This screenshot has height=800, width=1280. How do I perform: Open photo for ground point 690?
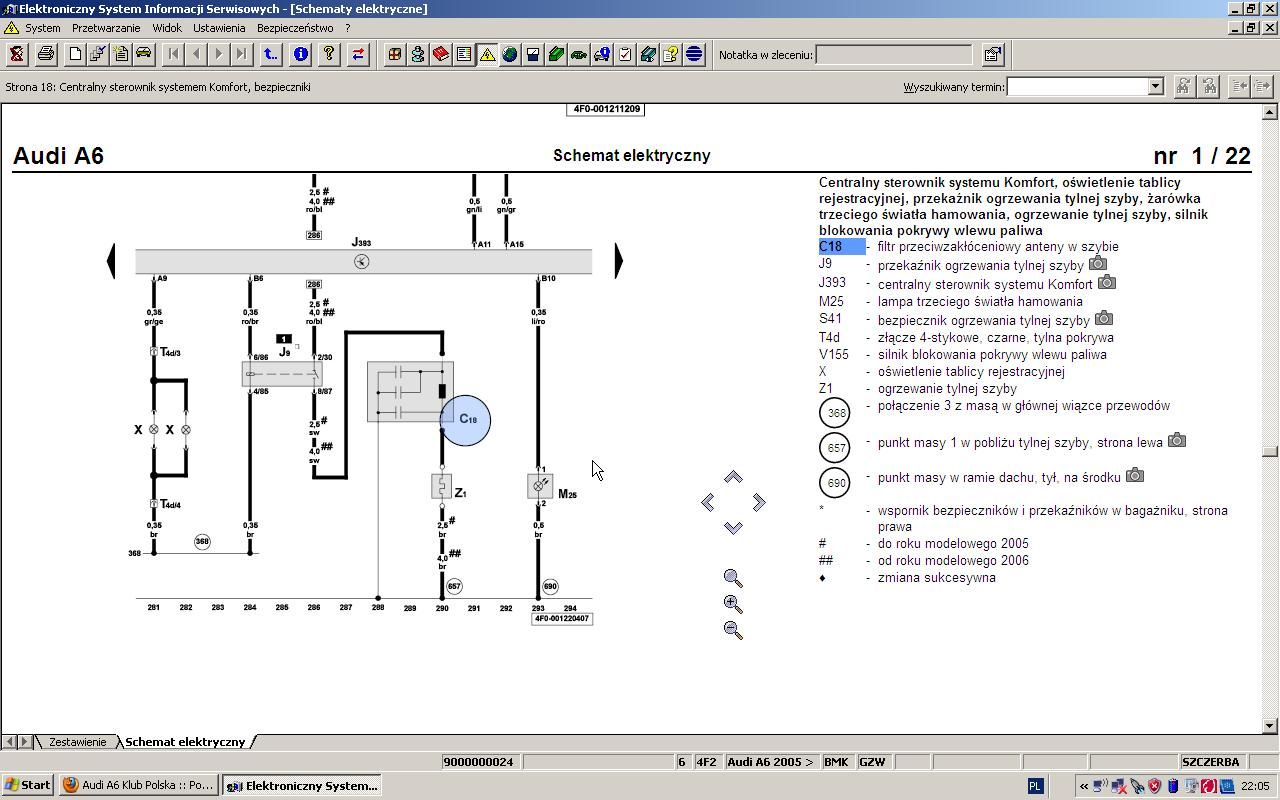tap(1135, 475)
